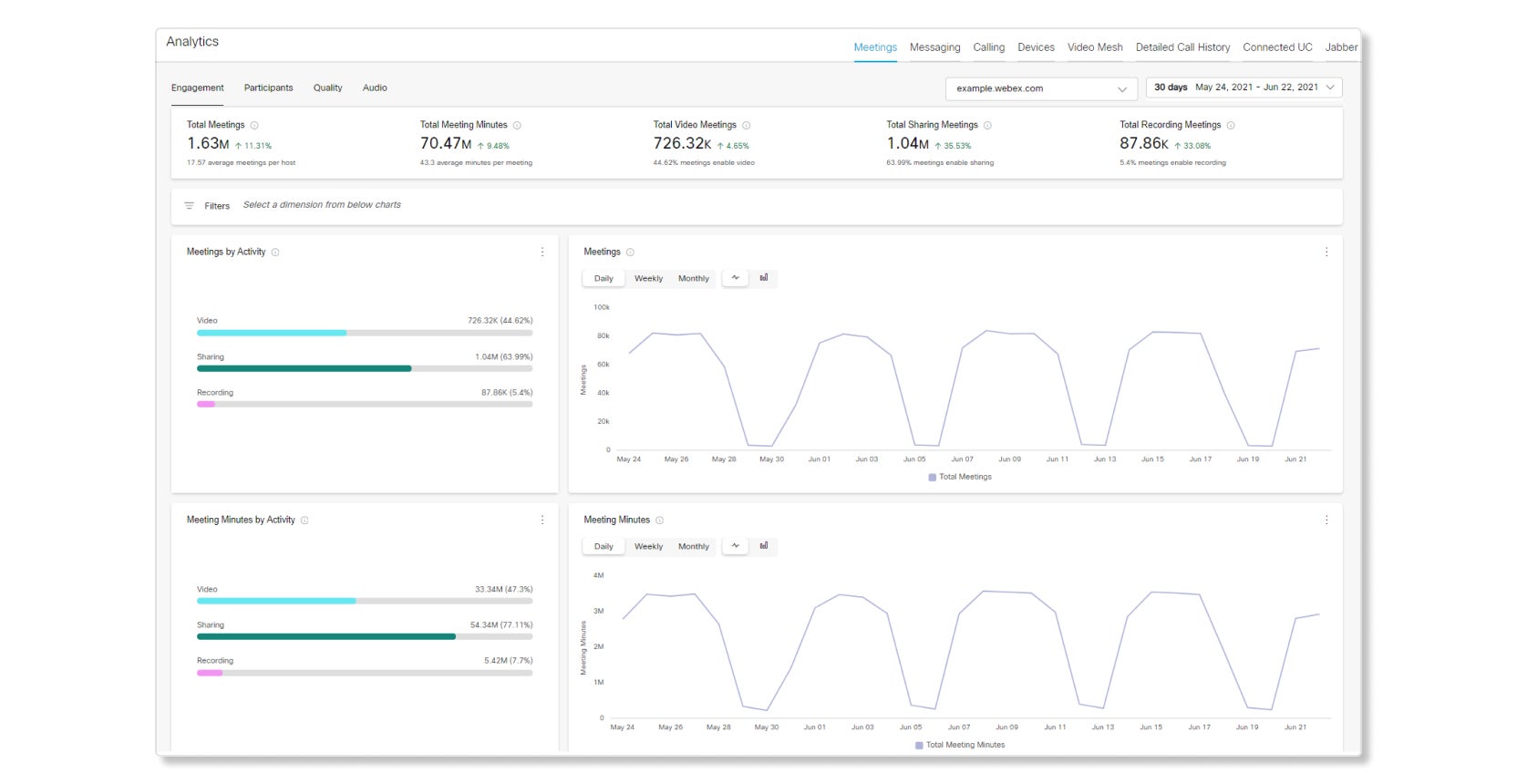Open info icon beside Total Meeting Minutes
This screenshot has width=1517, height=784.
517,126
